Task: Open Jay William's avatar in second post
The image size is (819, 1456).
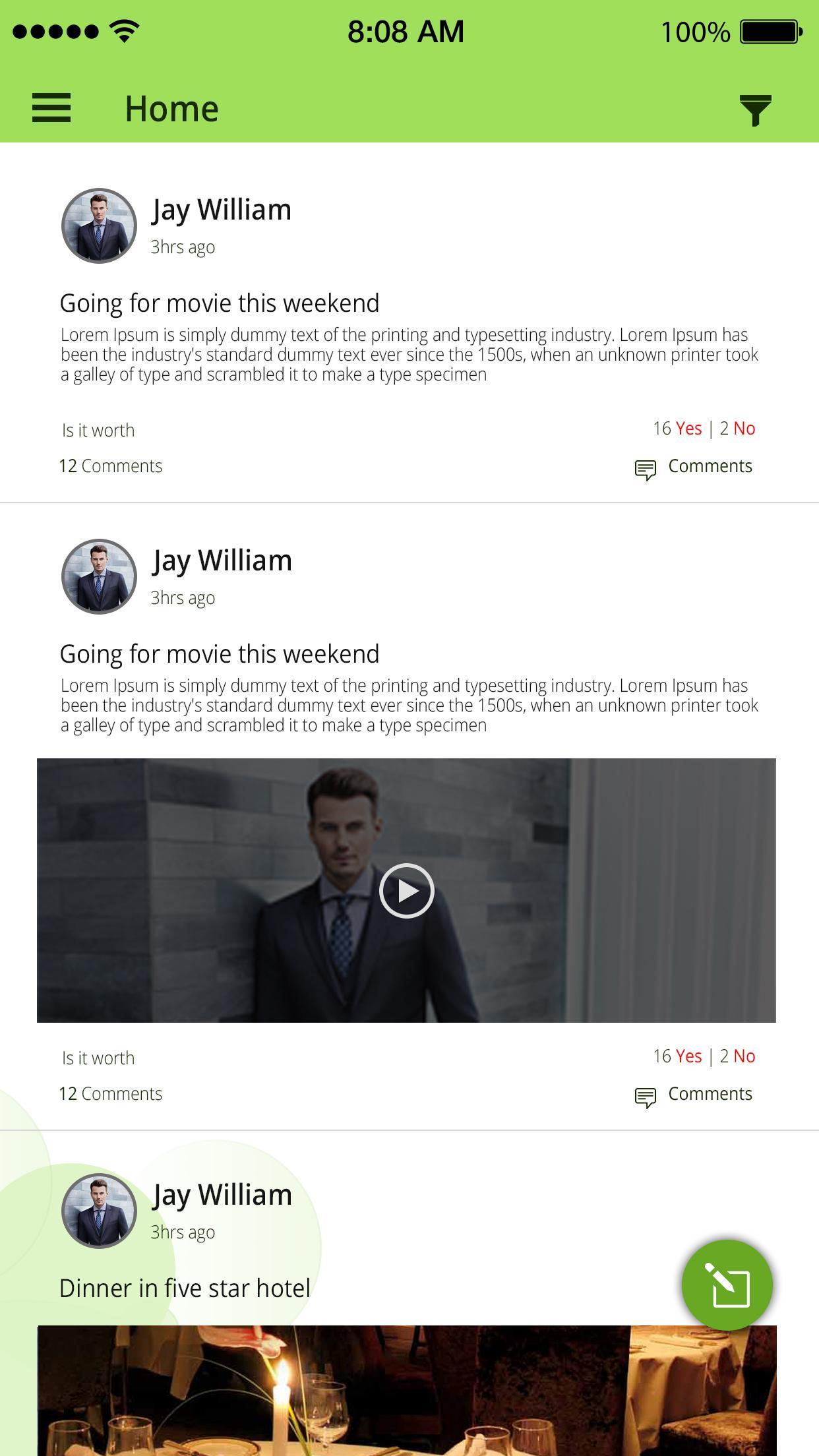Action: tap(99, 576)
